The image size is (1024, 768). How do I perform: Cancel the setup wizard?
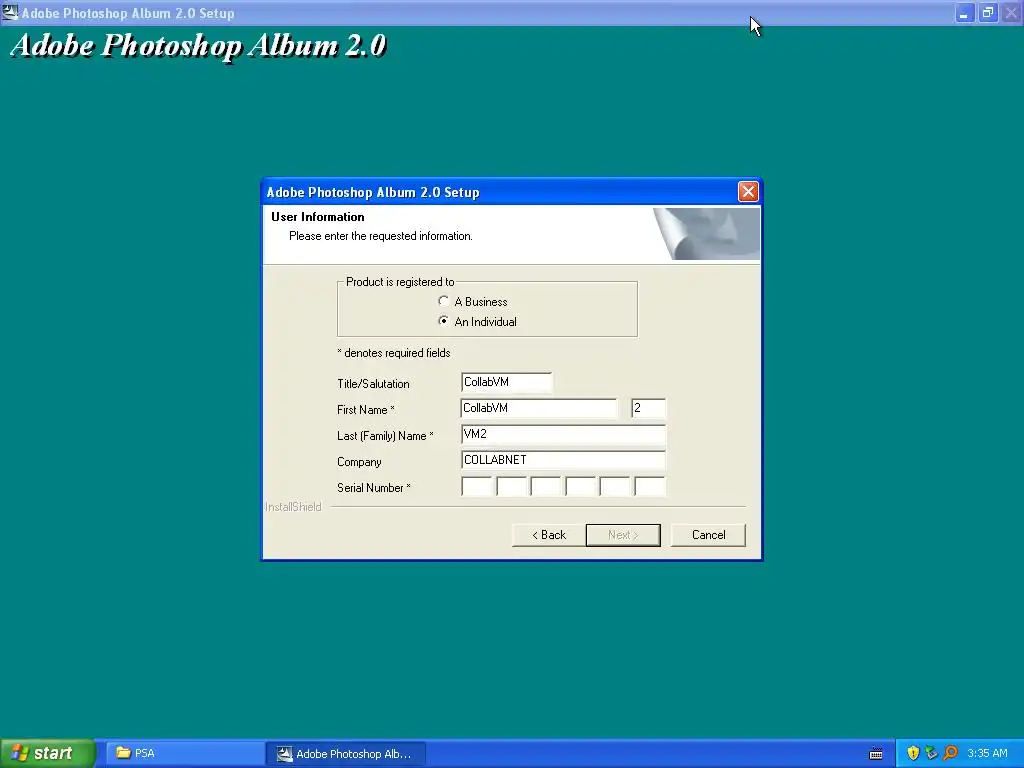click(x=708, y=535)
